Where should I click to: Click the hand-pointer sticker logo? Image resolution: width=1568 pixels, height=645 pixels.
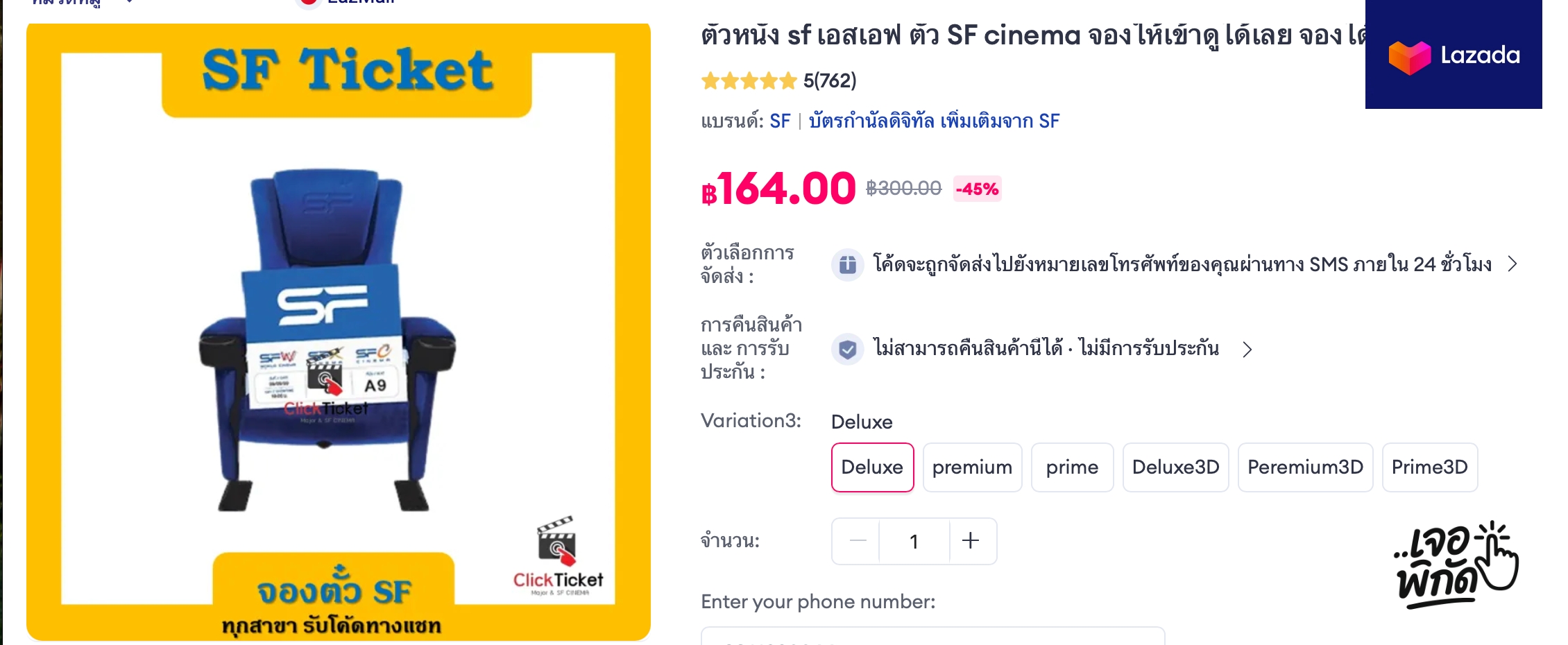1456,565
